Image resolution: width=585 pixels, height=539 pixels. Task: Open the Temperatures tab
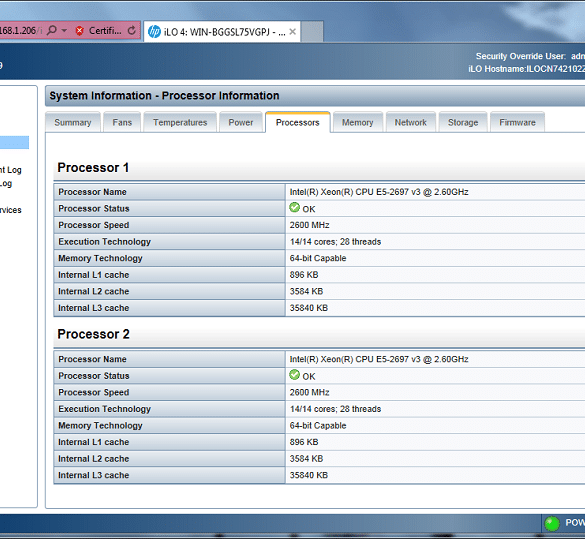[x=180, y=122]
